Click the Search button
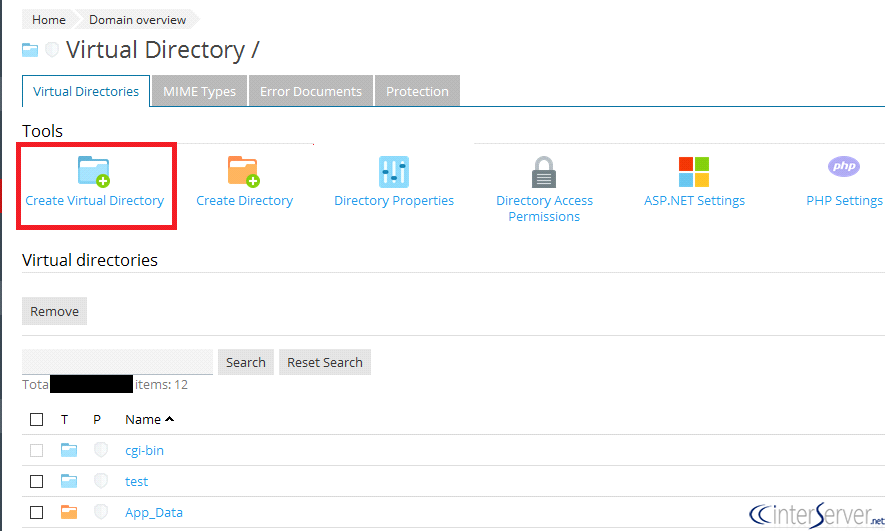The height and width of the screenshot is (531, 885). click(246, 362)
